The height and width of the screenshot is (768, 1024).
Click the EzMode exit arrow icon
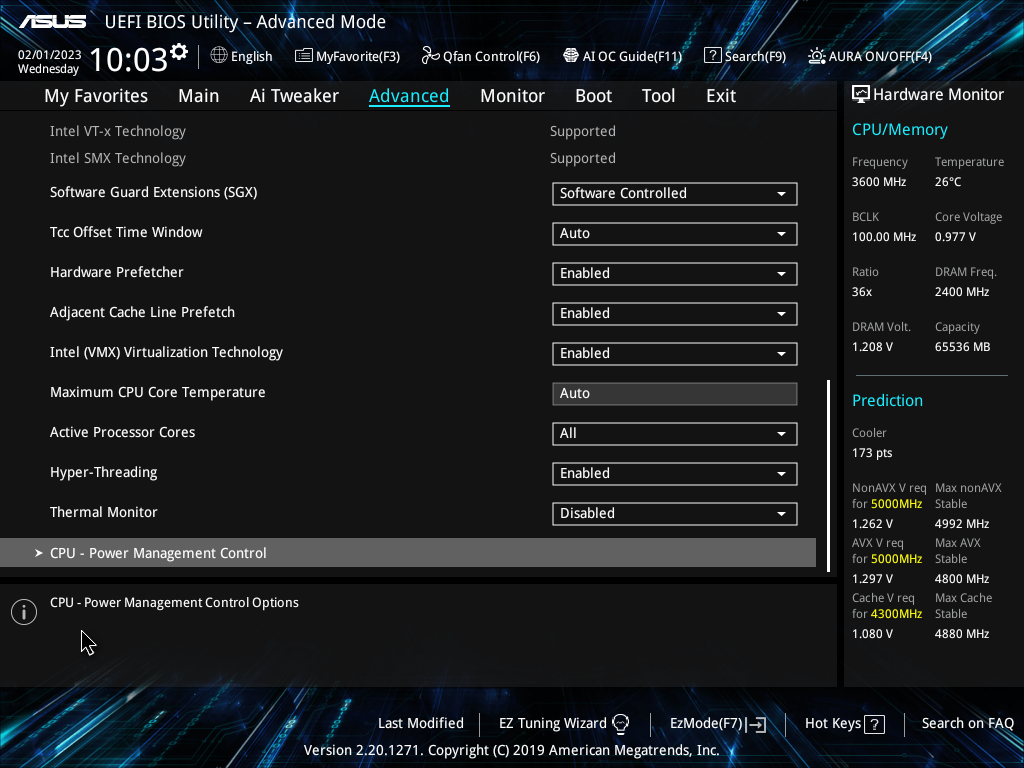pos(756,724)
